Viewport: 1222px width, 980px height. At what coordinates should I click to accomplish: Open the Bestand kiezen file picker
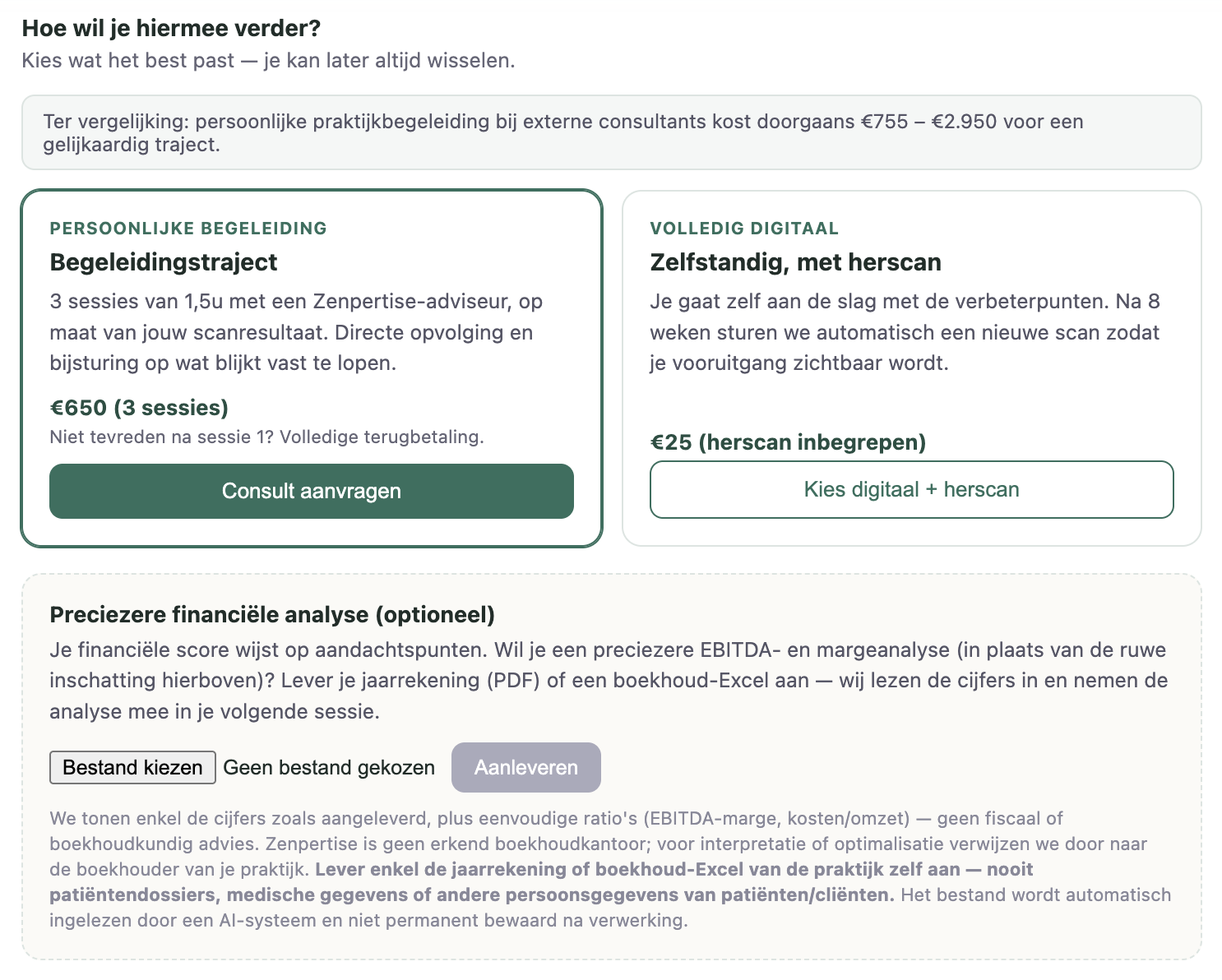point(132,767)
